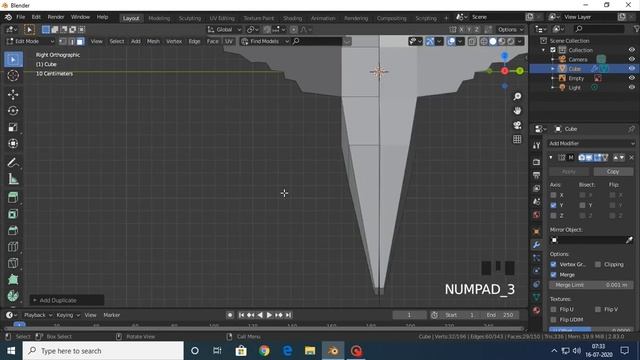Open the Mesh menu
This screenshot has height=360, width=640.
pos(153,41)
